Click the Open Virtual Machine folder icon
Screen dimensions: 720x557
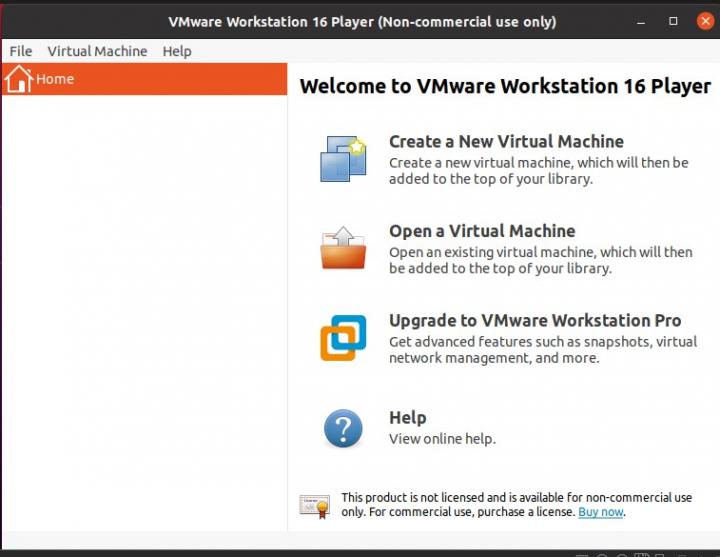[x=343, y=249]
